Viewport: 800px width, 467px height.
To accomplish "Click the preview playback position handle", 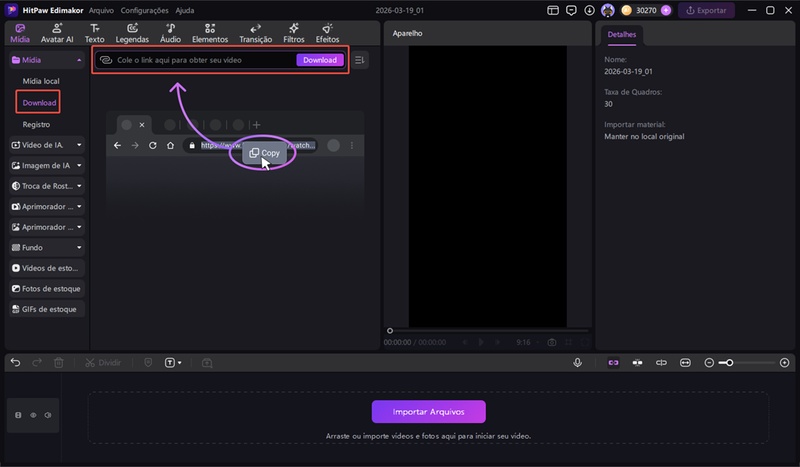I will 390,331.
